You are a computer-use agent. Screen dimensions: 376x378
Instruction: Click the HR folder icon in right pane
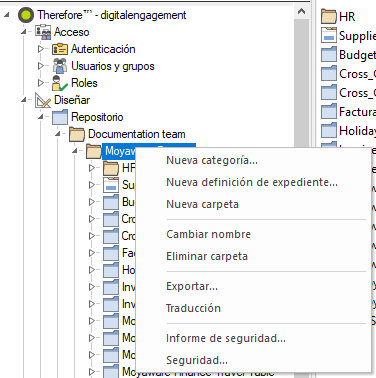tap(329, 16)
